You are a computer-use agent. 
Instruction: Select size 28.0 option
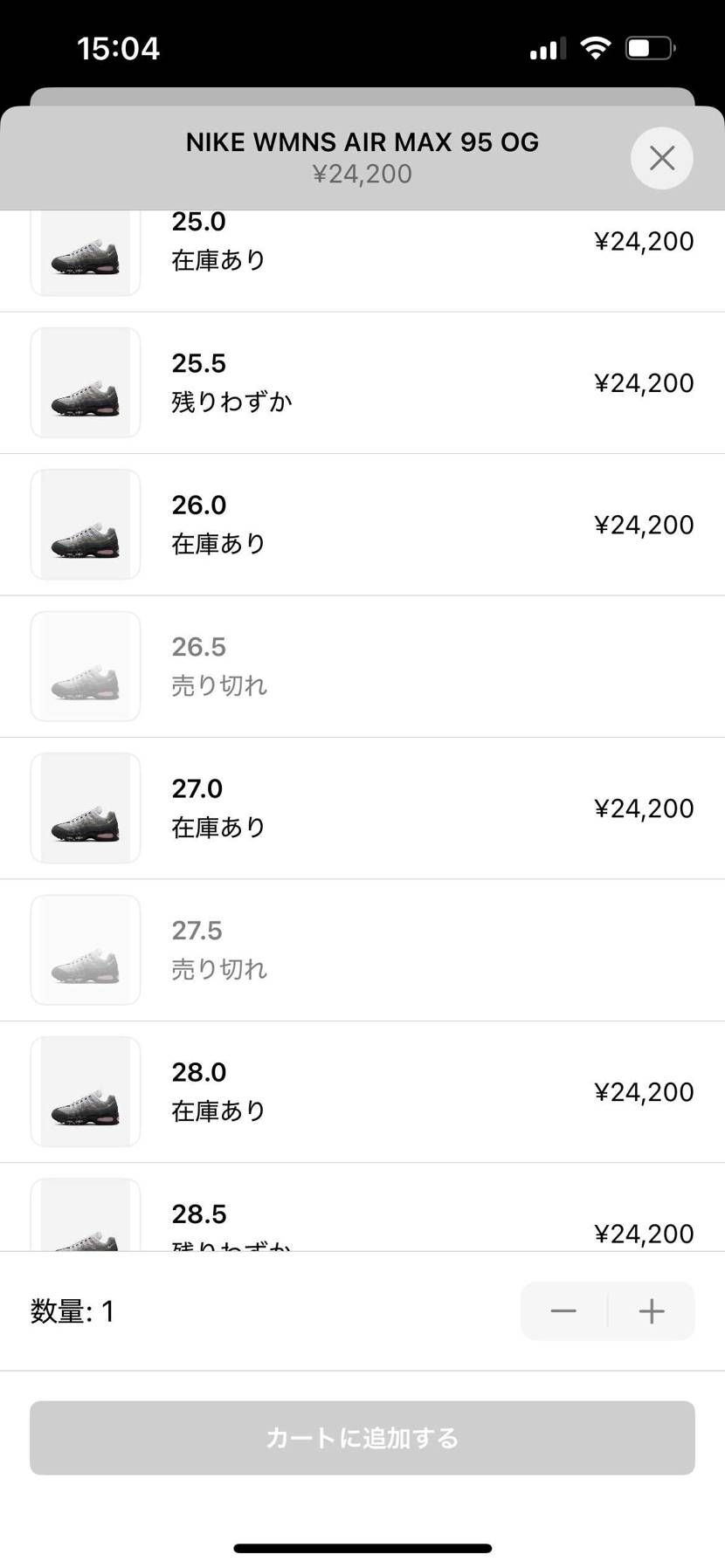(362, 1091)
